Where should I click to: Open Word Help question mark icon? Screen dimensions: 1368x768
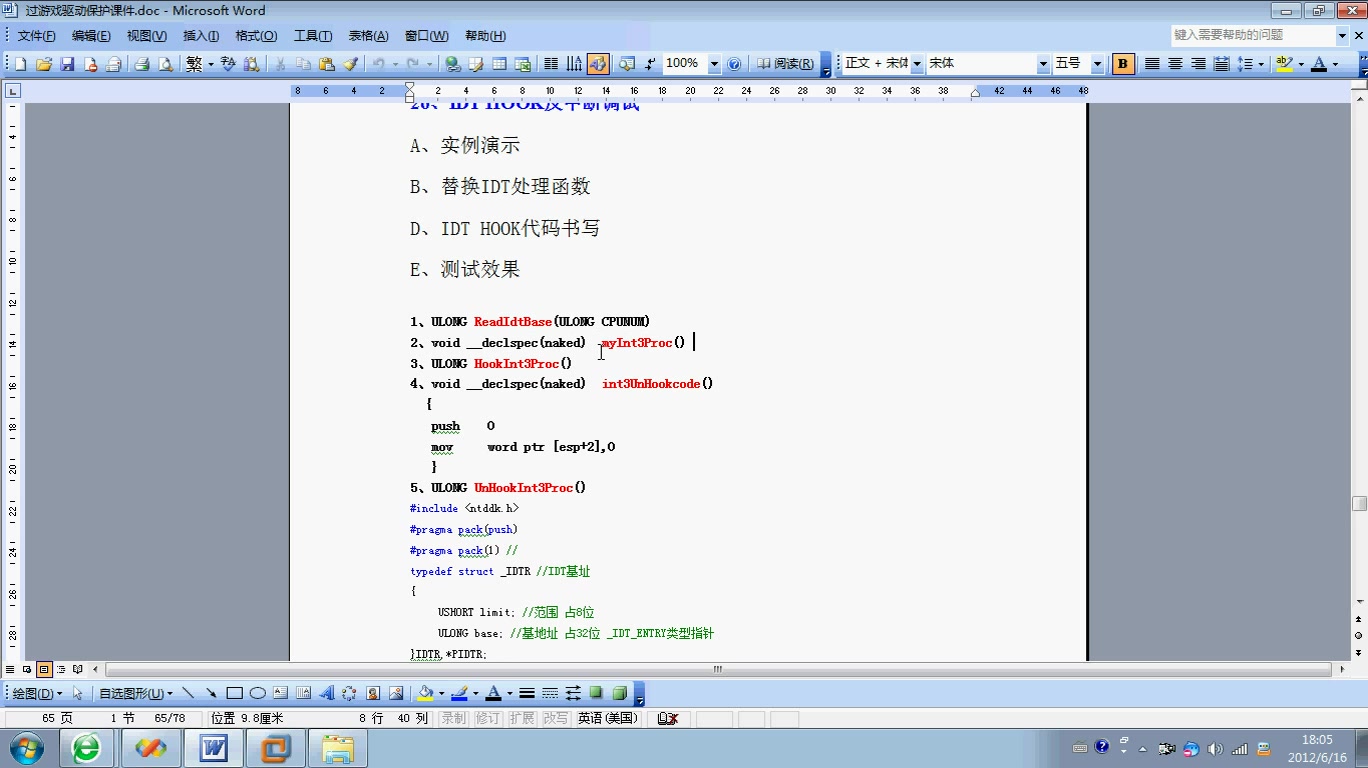pos(734,64)
